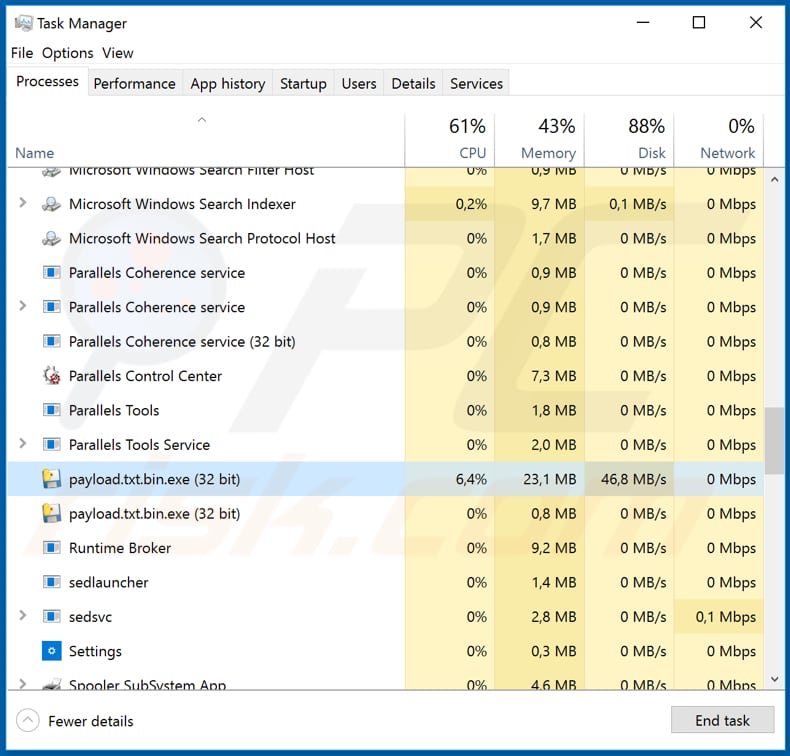
Task: Click the 9,2 MB Runtime Broker memory cell
Action: [x=540, y=548]
